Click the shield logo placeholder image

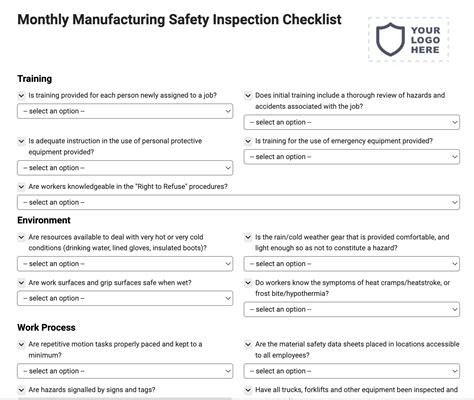(408, 40)
